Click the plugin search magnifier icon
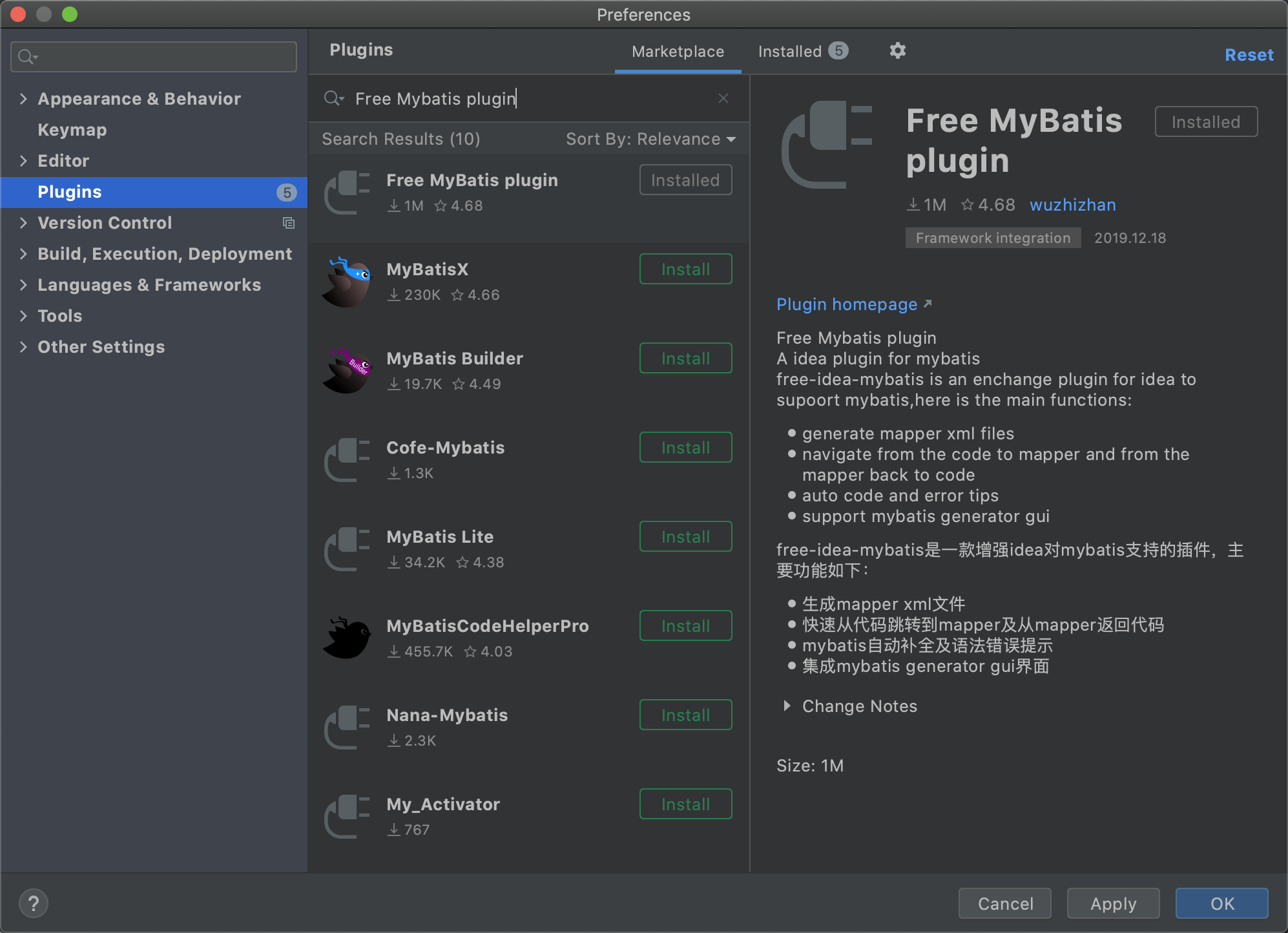1288x933 pixels. [x=333, y=98]
